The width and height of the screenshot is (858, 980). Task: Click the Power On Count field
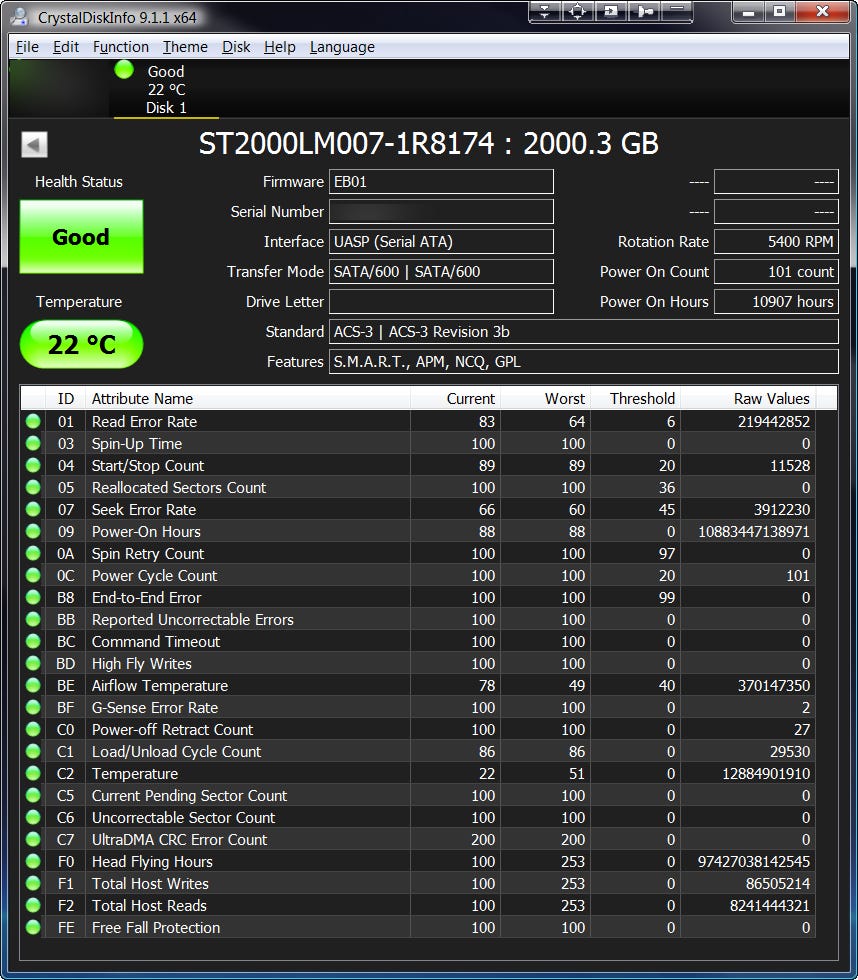click(776, 272)
